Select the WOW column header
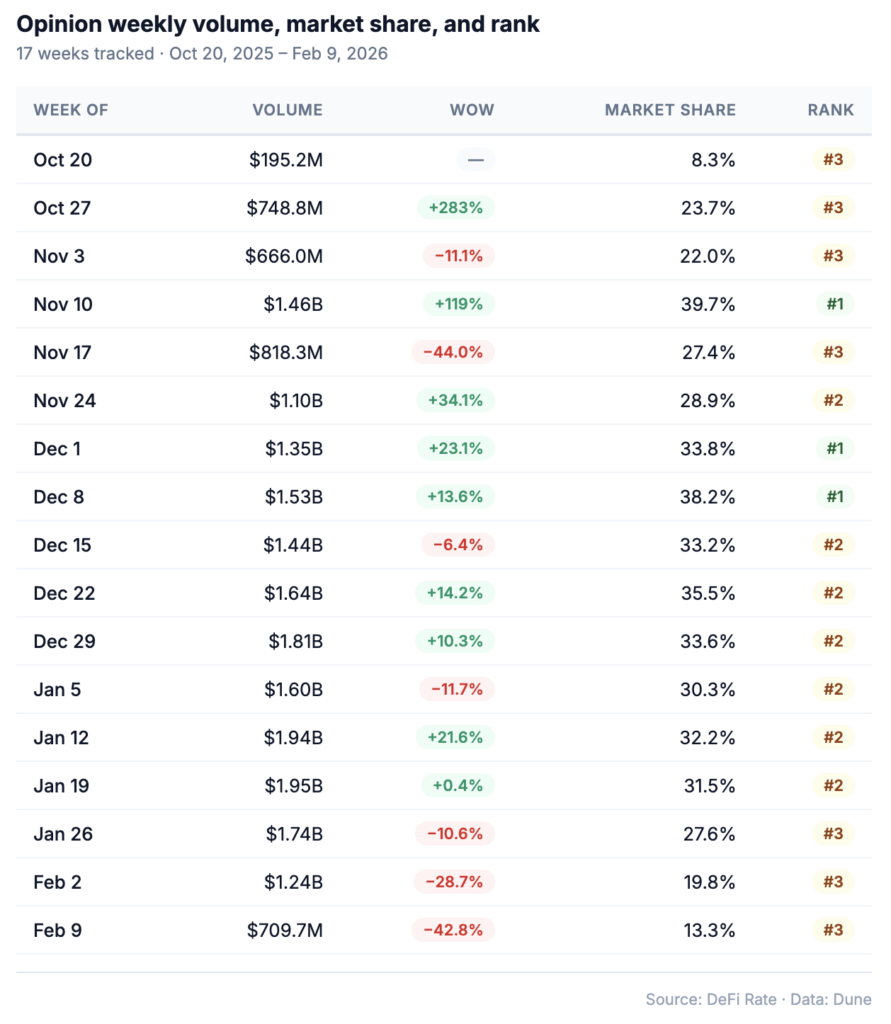This screenshot has width=891, height=1024. click(x=472, y=110)
